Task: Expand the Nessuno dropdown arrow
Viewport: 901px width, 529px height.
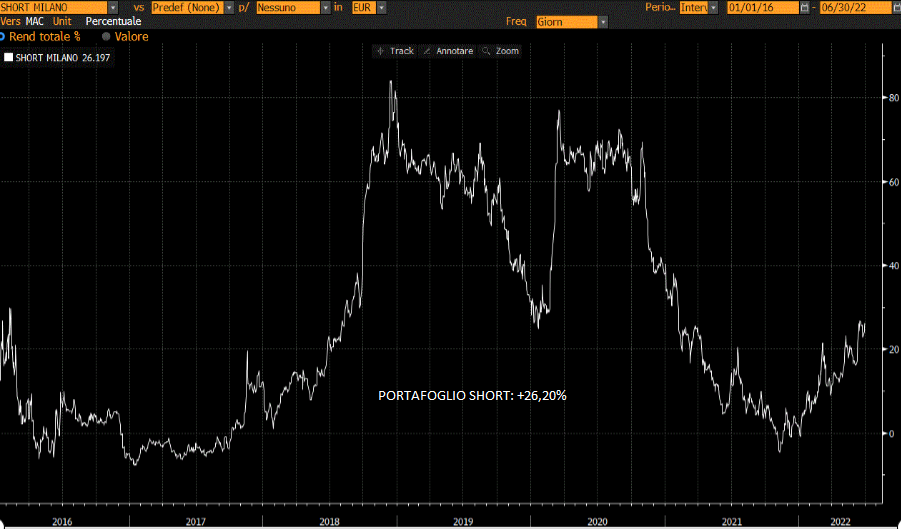Action: [x=326, y=7]
